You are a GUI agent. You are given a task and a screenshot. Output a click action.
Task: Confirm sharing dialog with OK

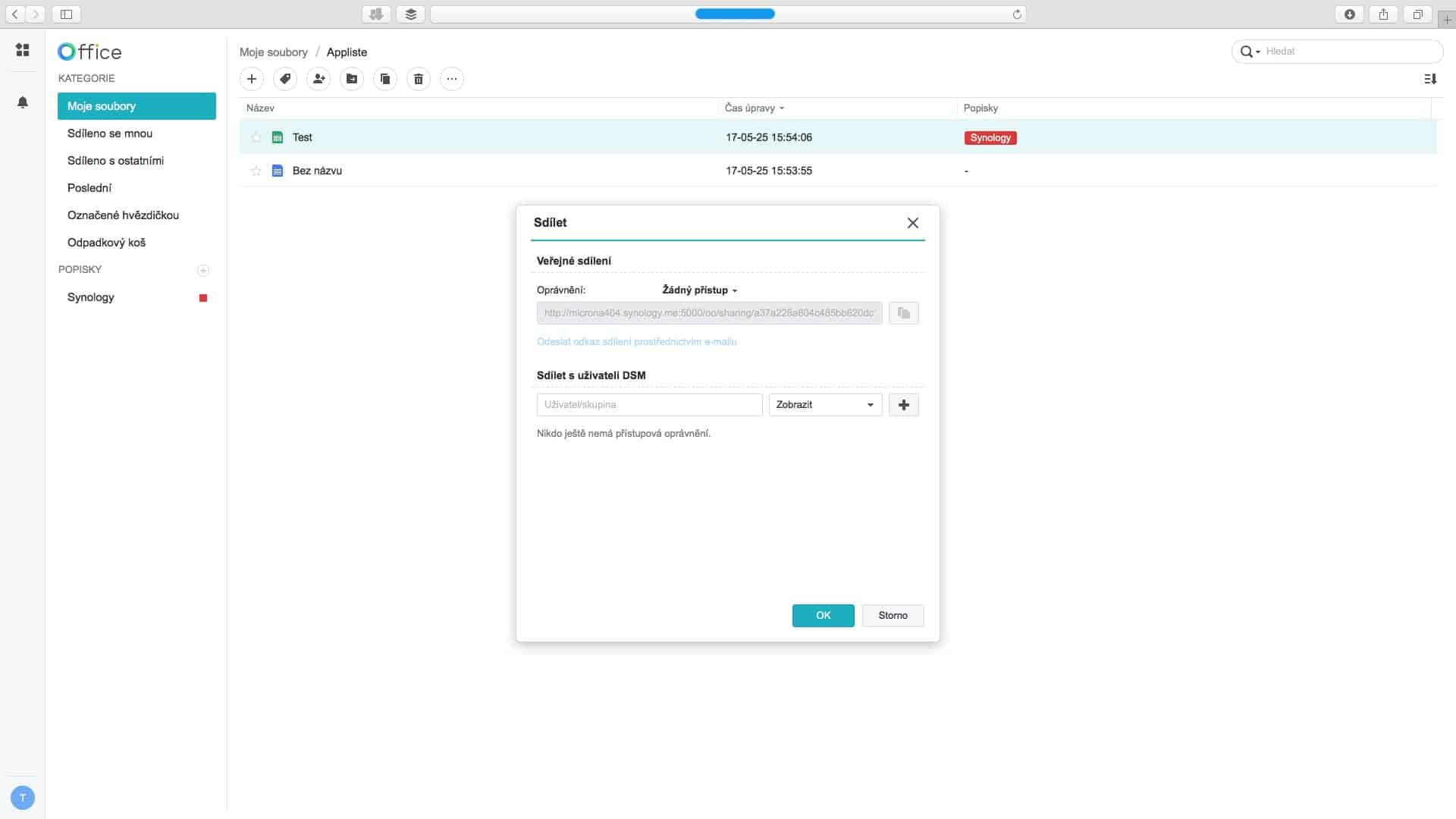point(823,616)
